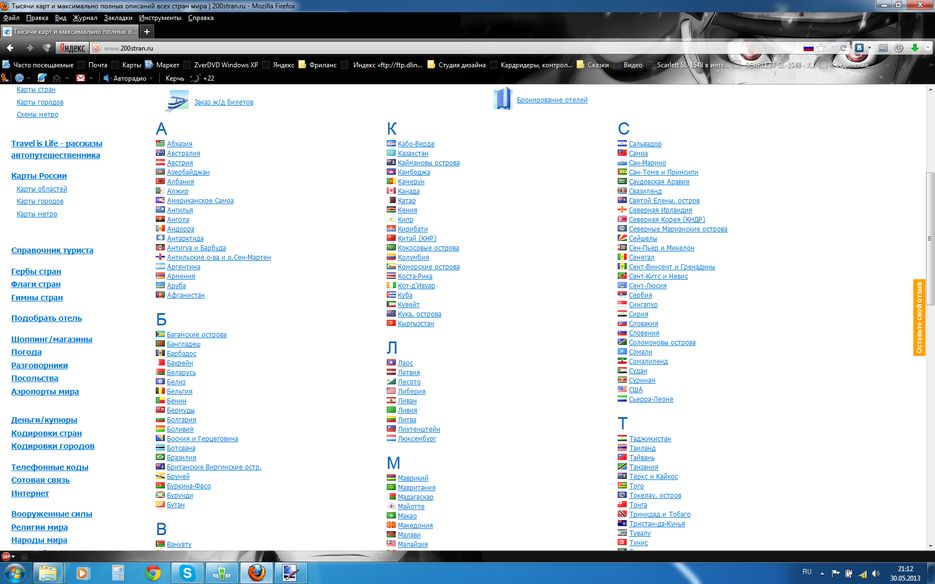Image resolution: width=935 pixels, height=584 pixels.
Task: Click the RU language indicator in tray
Action: tap(807, 572)
